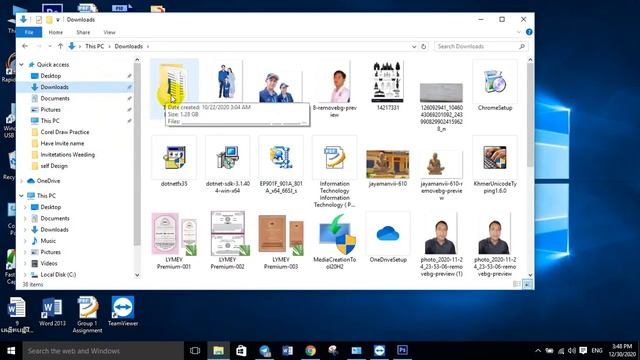Select the 14217331 image thumbnail
The width and height of the screenshot is (640, 360).
pos(387,86)
